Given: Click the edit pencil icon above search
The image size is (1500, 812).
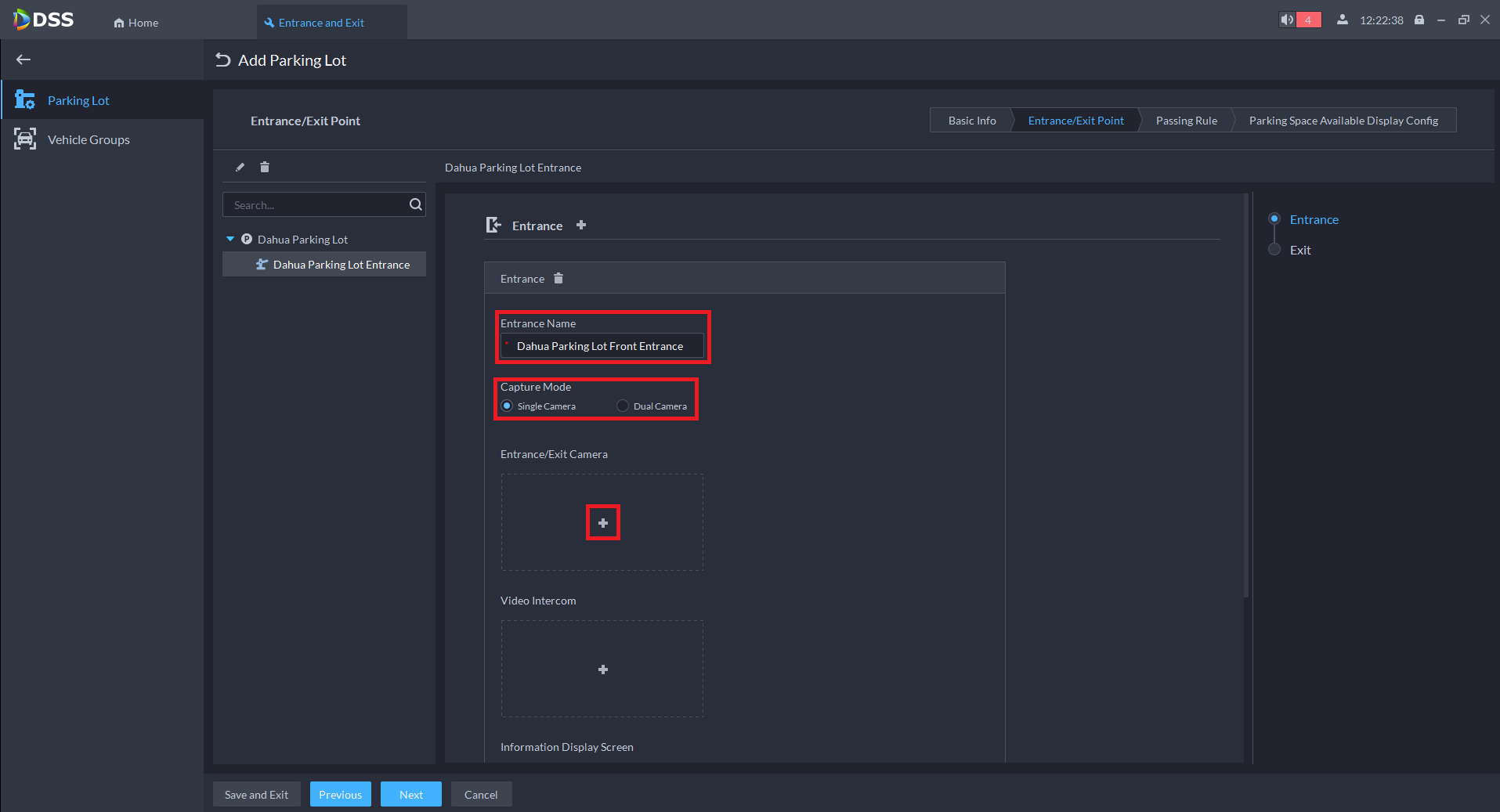Looking at the screenshot, I should pyautogui.click(x=240, y=167).
